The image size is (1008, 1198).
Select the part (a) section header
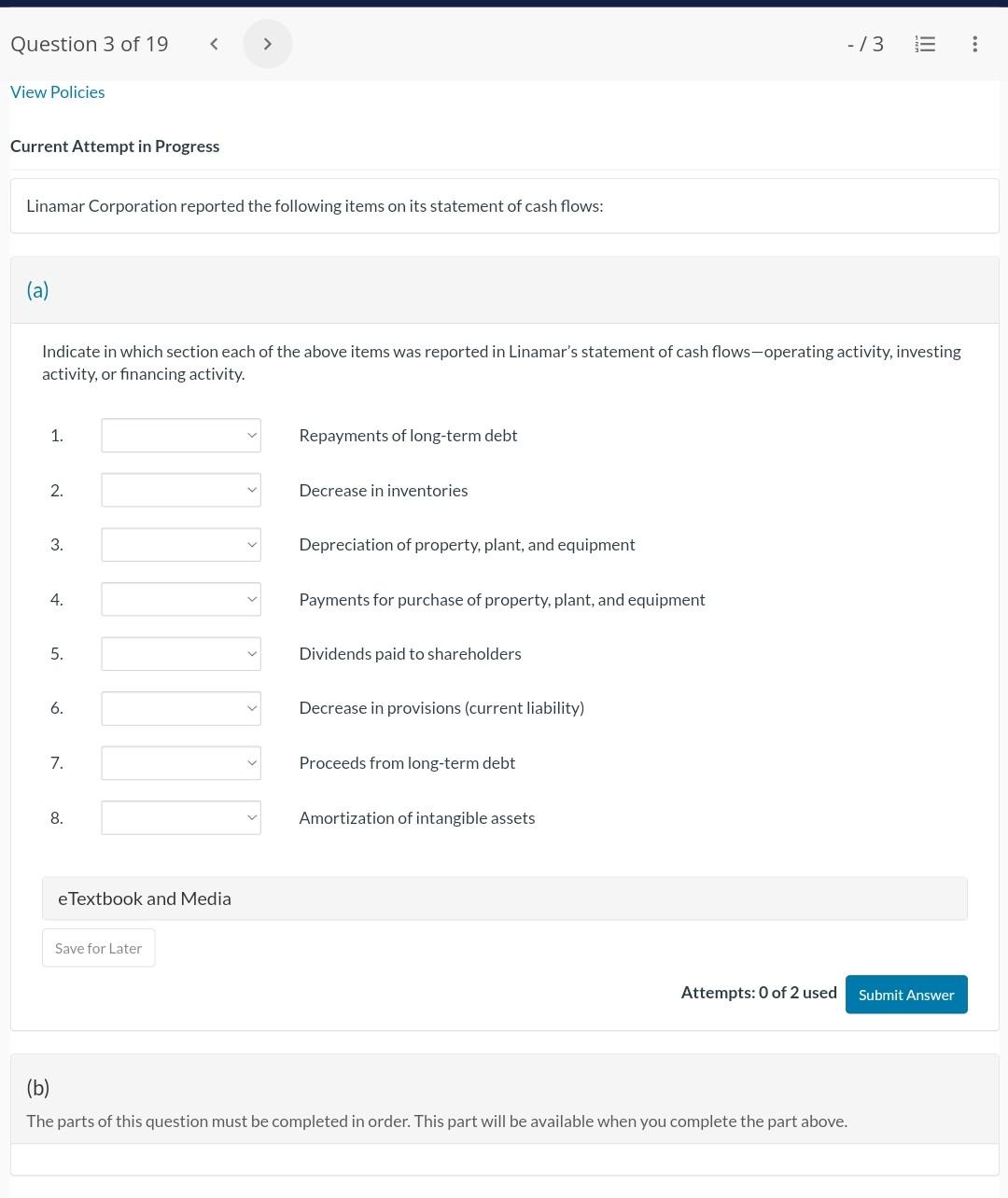tap(37, 289)
